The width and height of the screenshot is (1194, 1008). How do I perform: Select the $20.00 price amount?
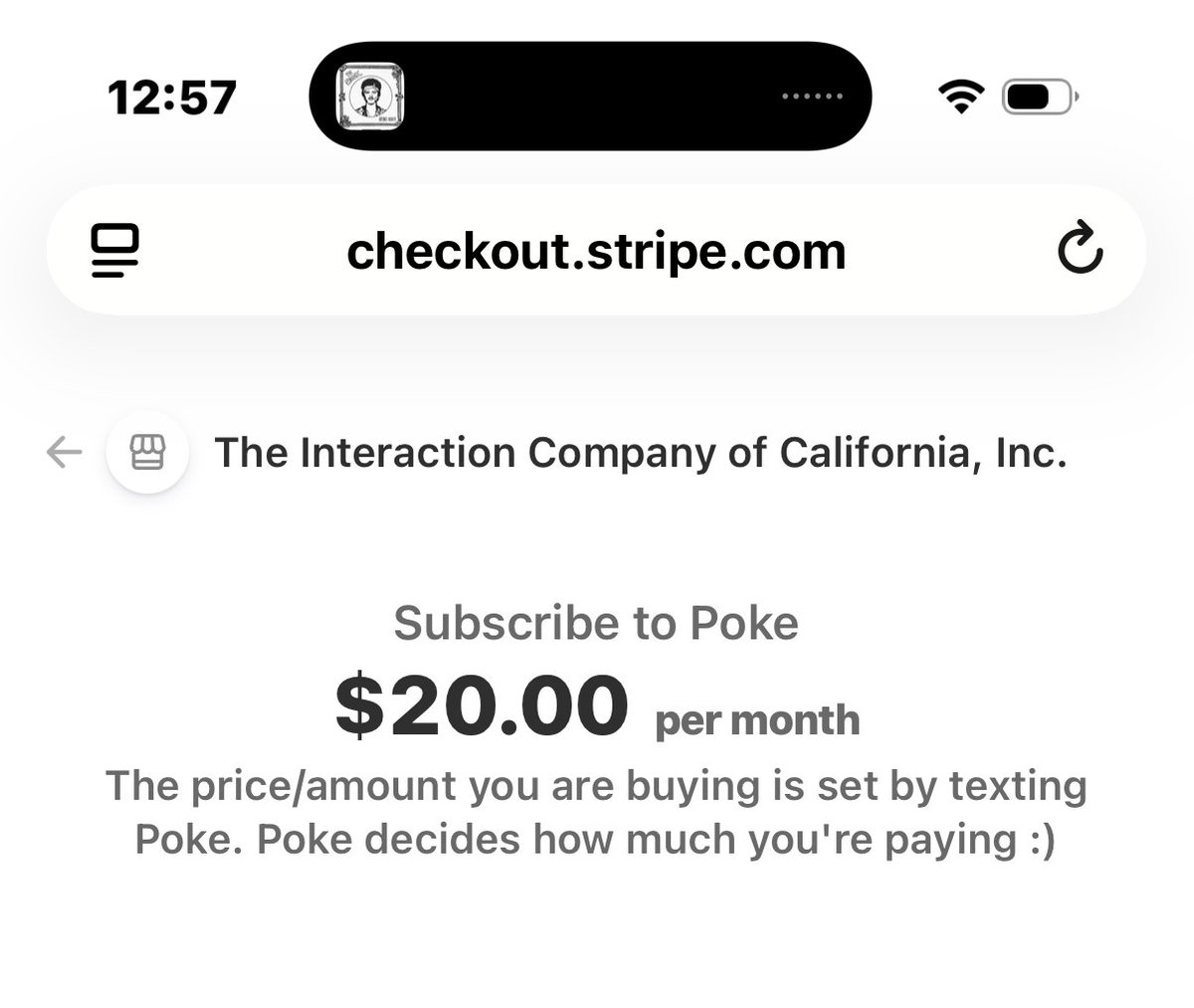[482, 705]
